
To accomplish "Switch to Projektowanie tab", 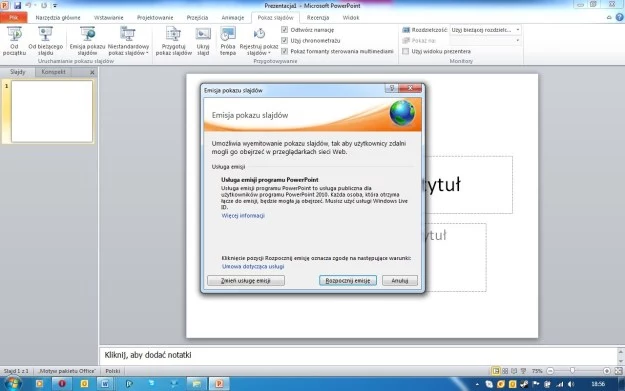I will pyautogui.click(x=155, y=18).
